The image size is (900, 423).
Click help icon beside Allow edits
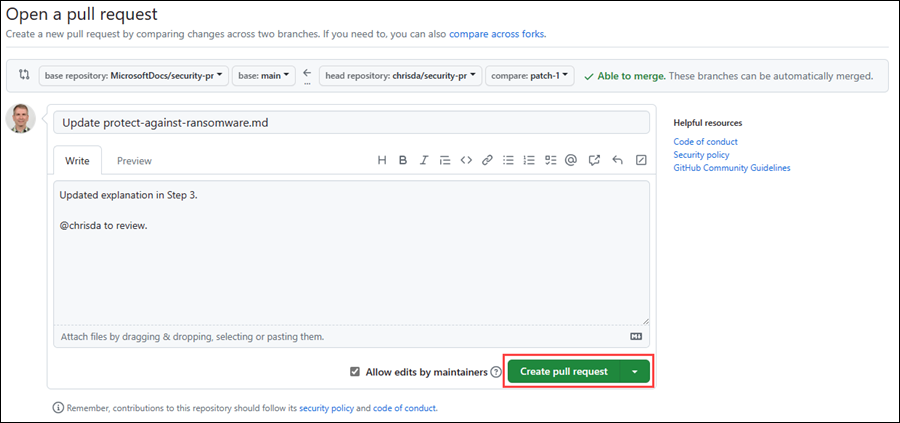(x=496, y=372)
